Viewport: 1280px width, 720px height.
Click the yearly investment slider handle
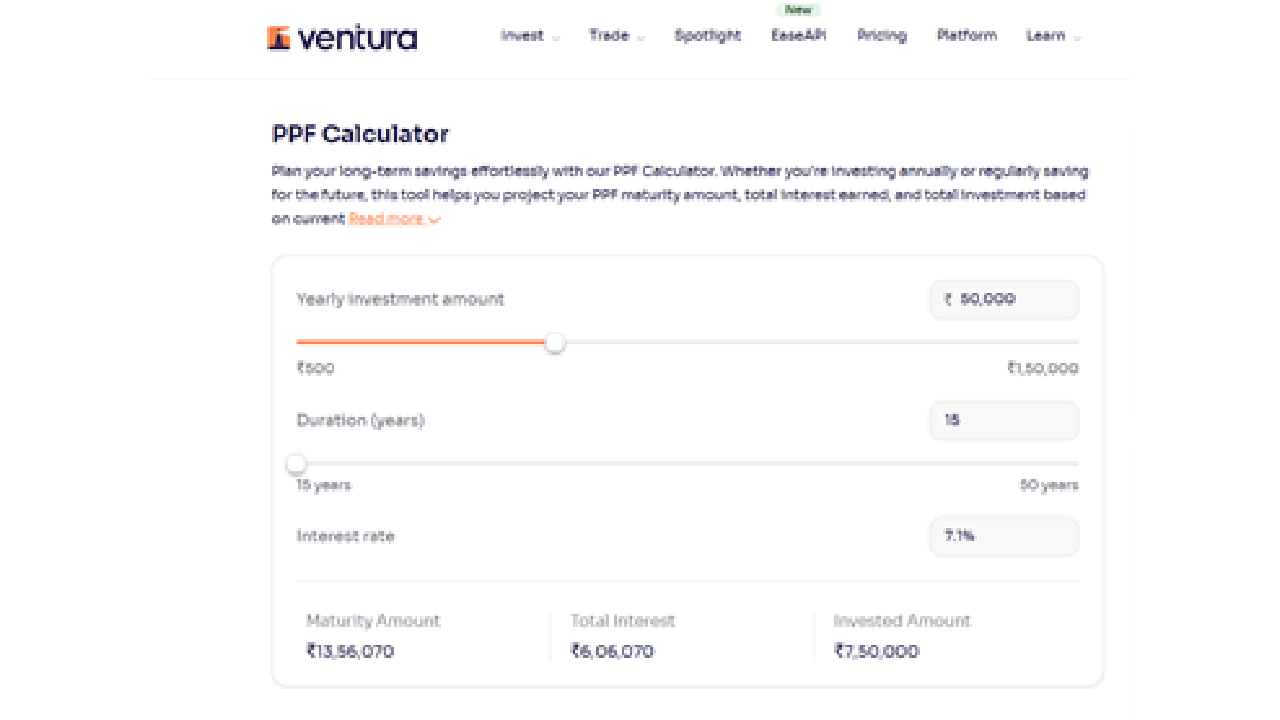(555, 343)
